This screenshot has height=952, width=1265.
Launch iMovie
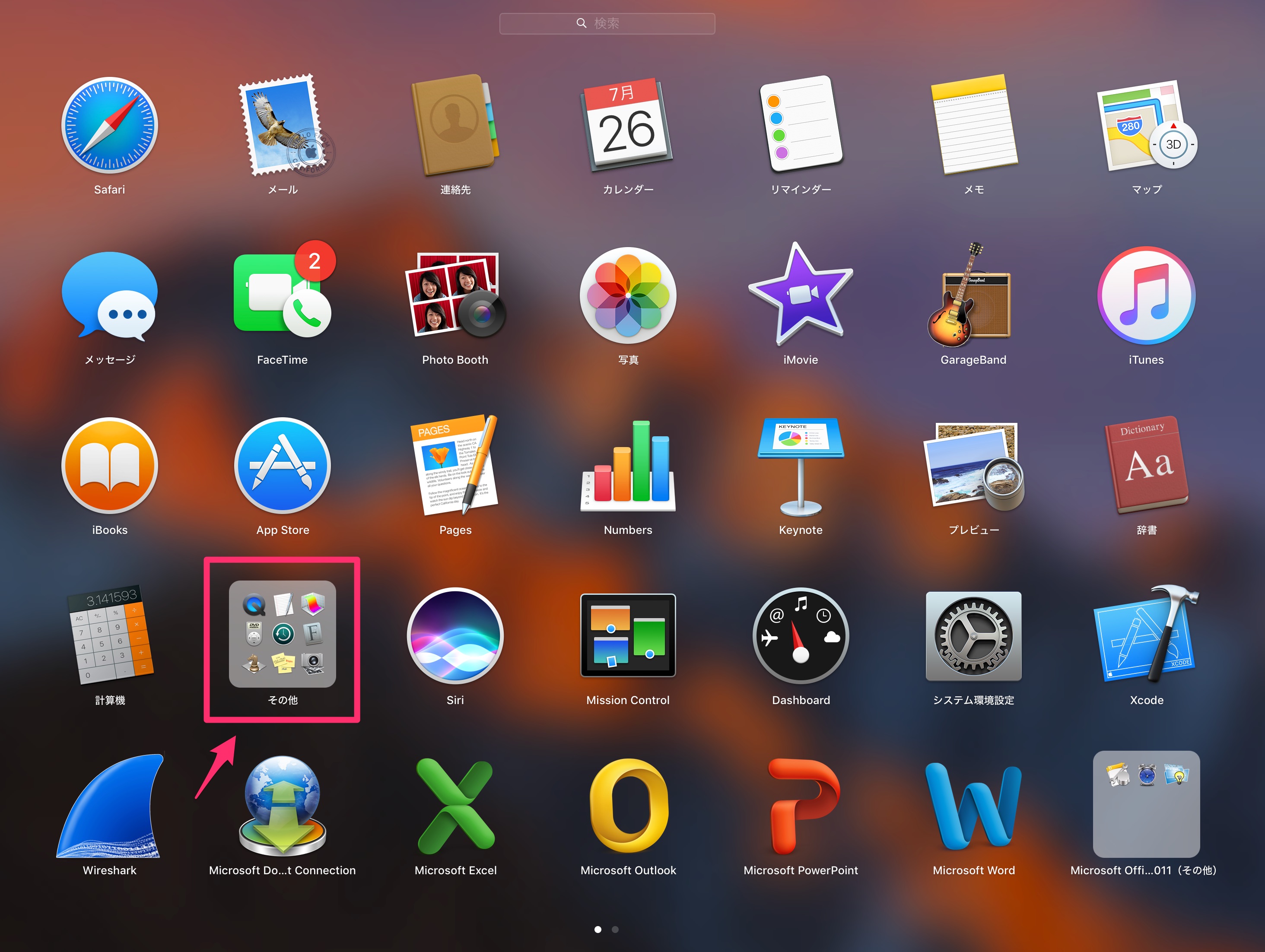[x=801, y=294]
